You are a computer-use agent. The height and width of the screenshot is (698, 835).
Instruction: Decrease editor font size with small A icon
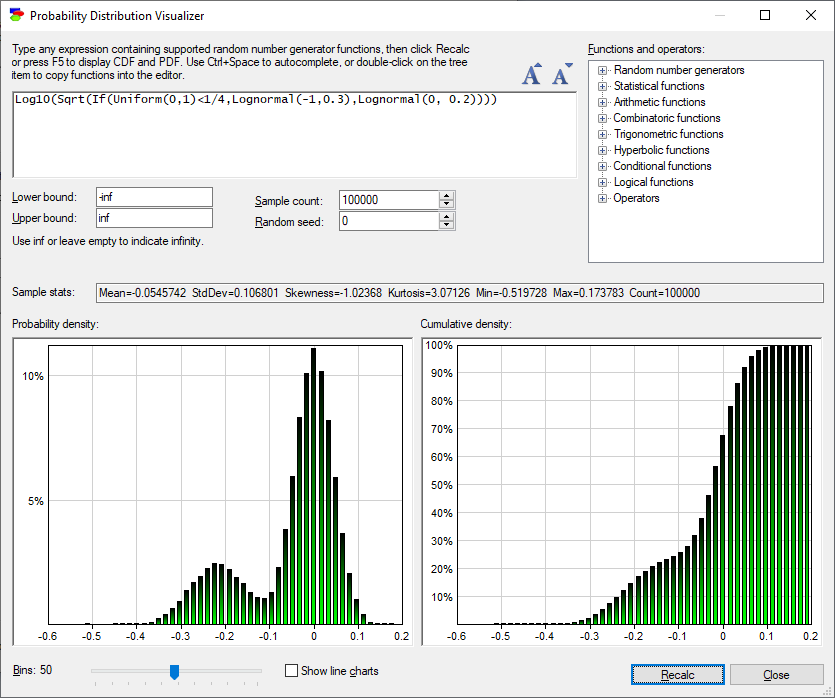click(562, 74)
